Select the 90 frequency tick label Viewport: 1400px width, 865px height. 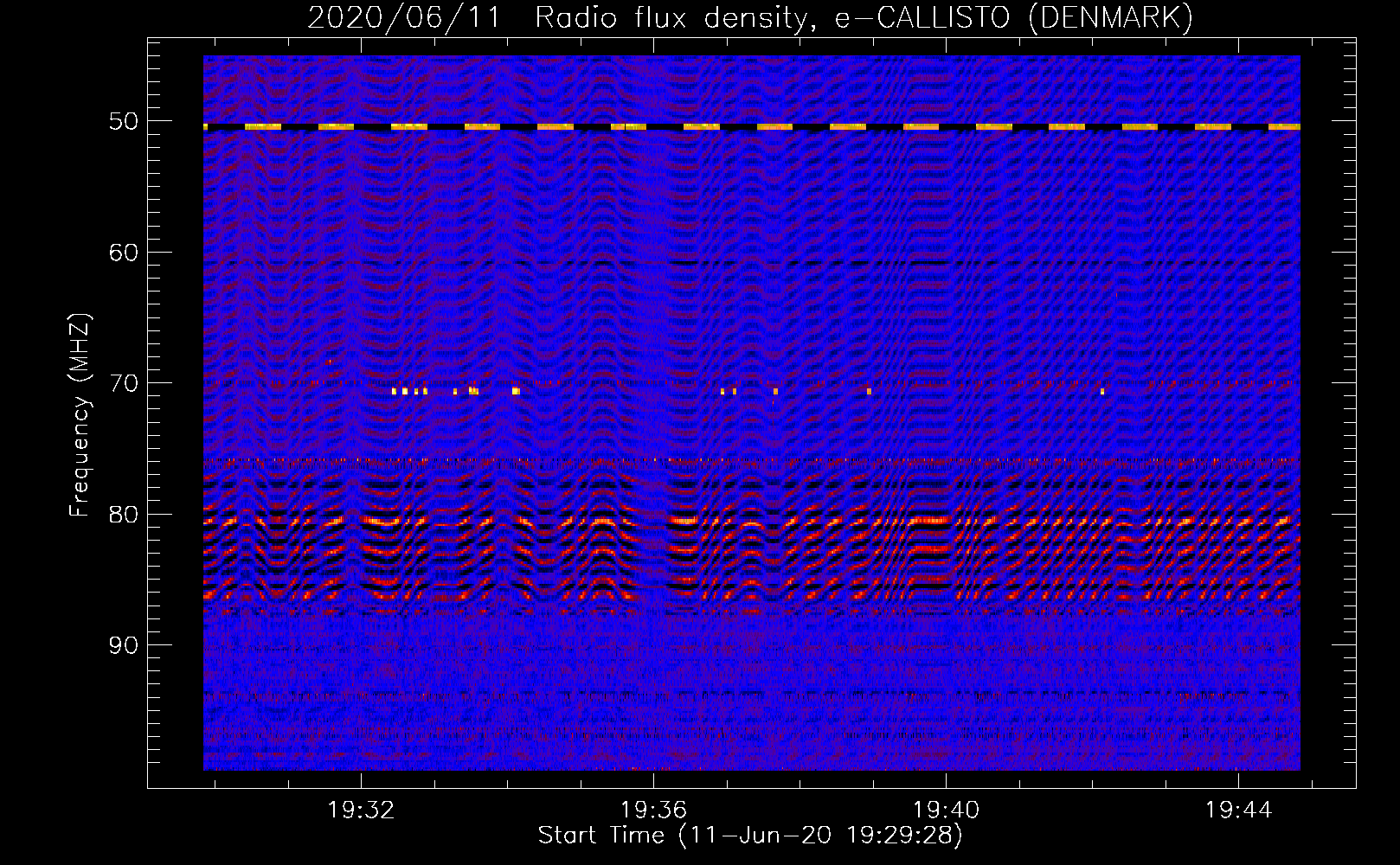(124, 645)
